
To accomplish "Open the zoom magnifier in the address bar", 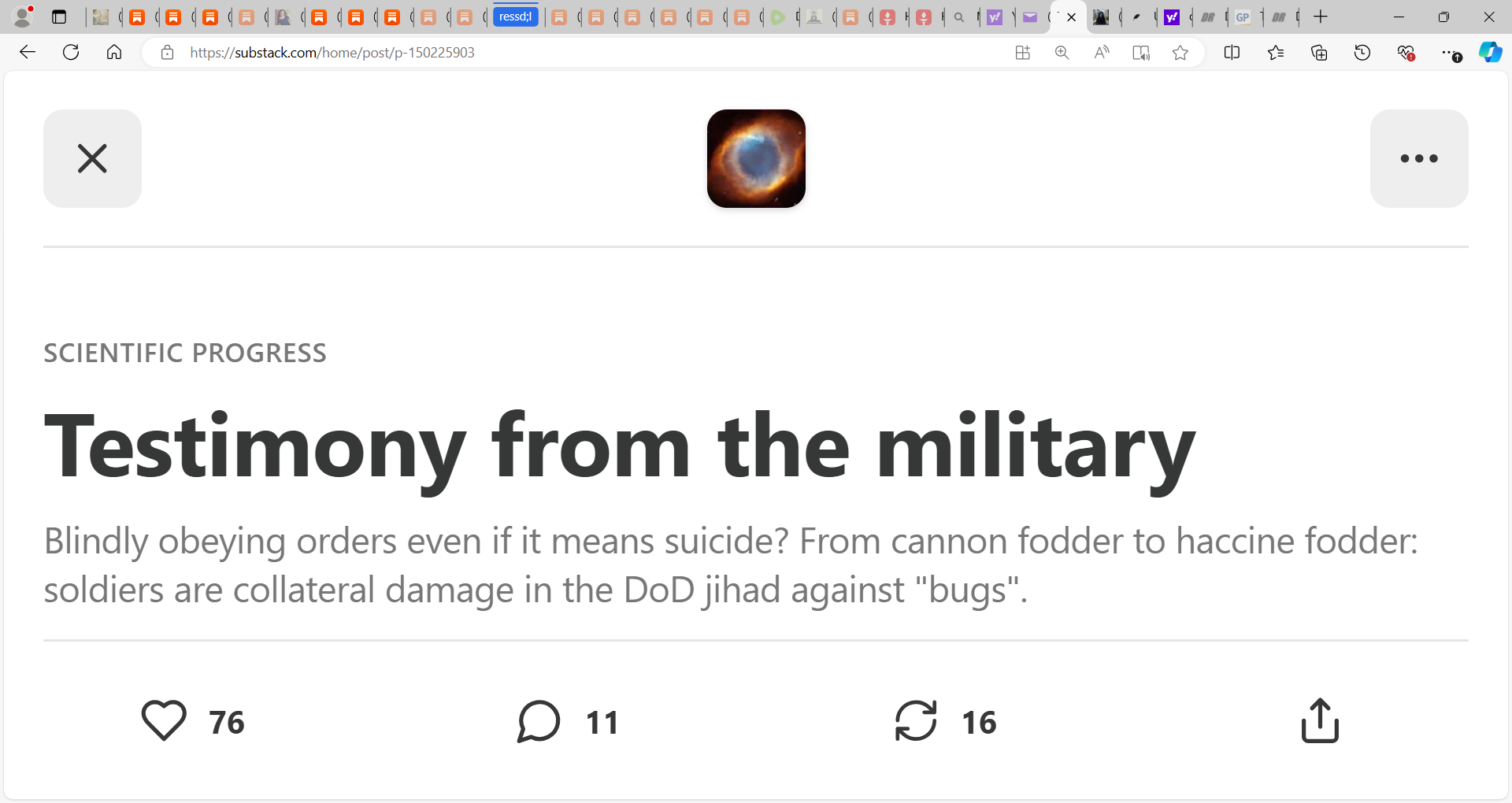I will [x=1062, y=53].
